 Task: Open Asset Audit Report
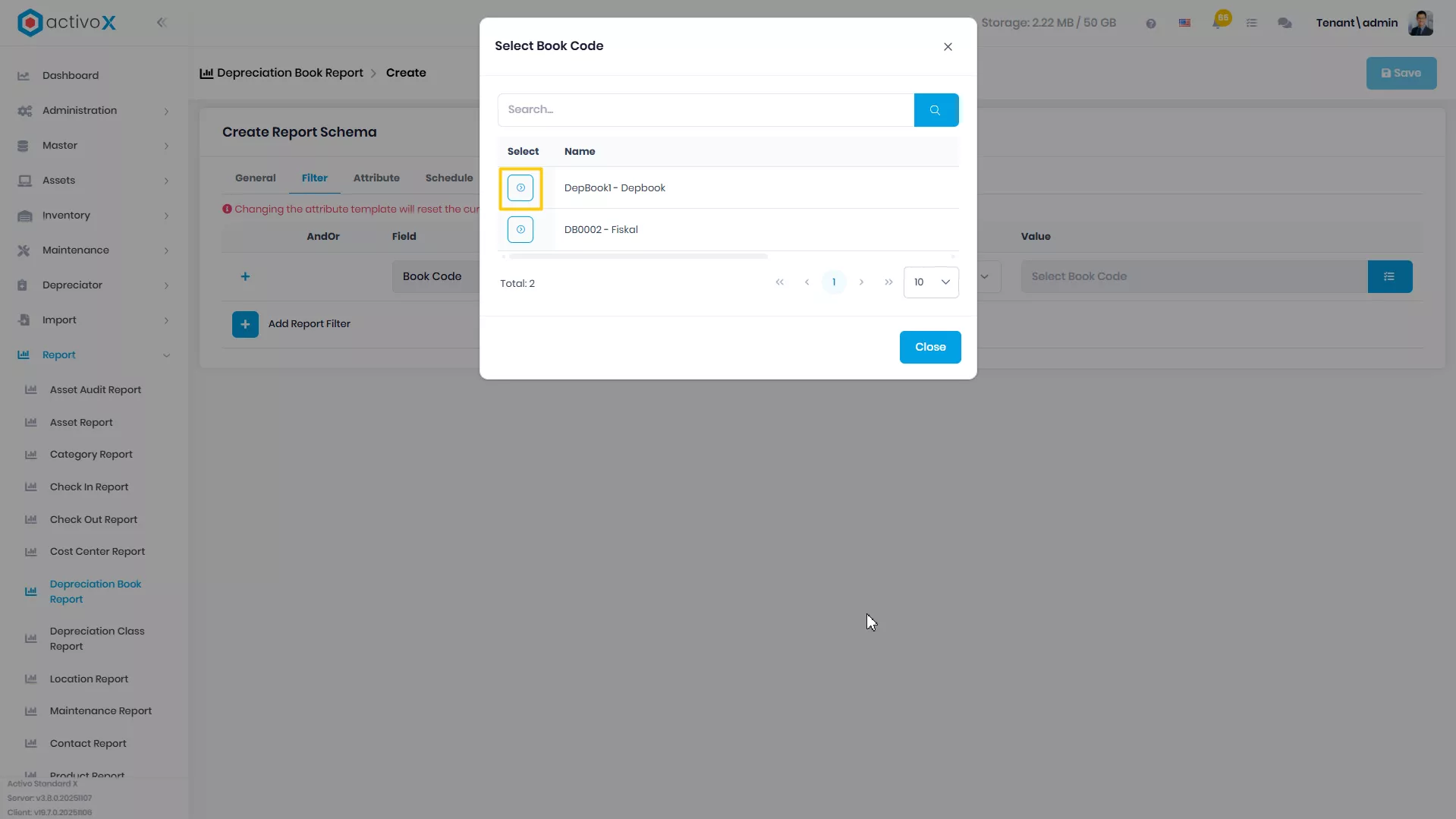coord(96,390)
